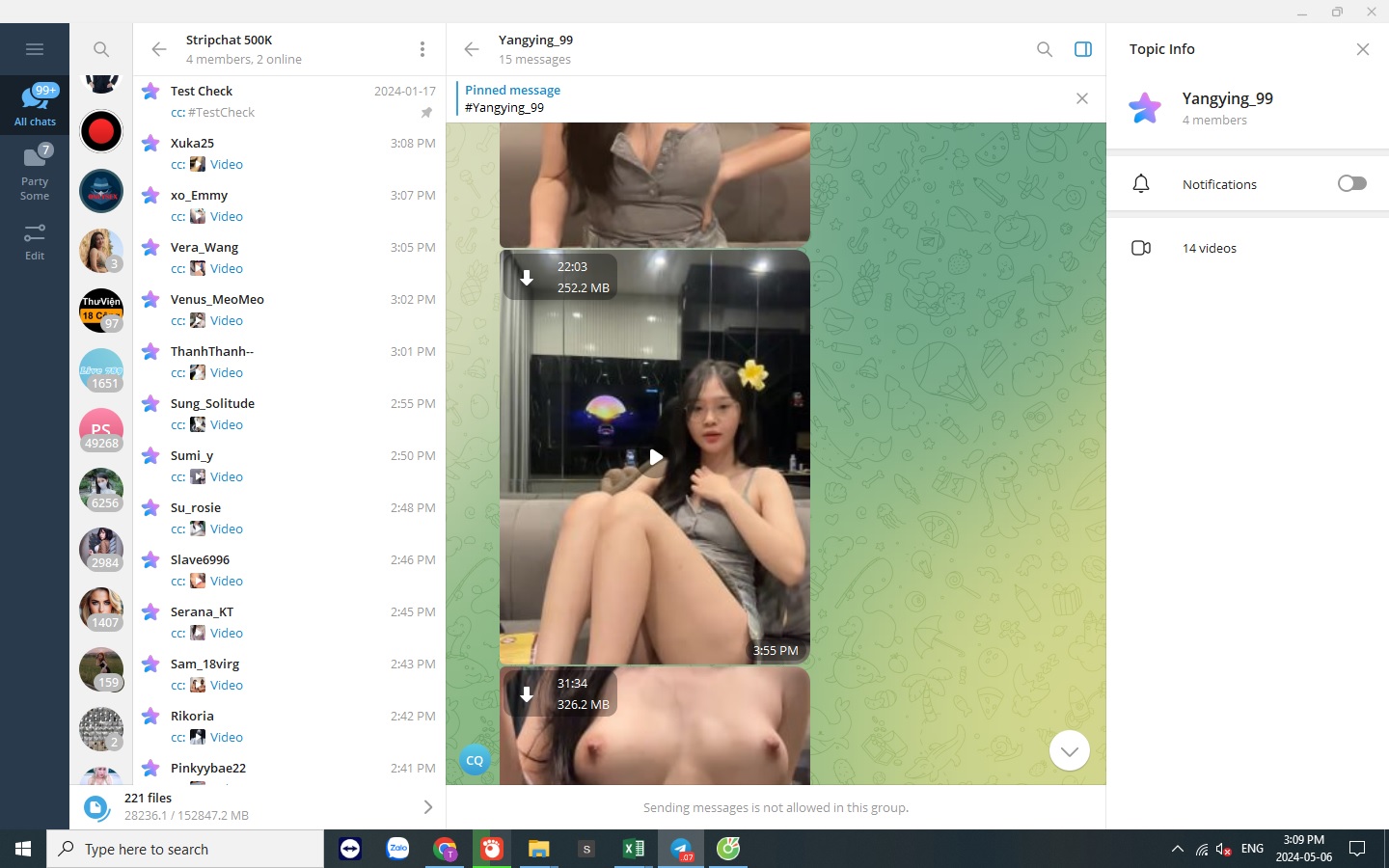Open Edit folders in the left sidebar

point(35,241)
